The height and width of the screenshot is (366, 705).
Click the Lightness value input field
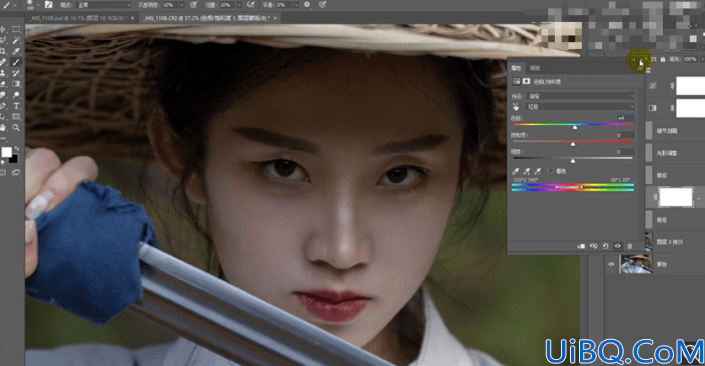point(625,152)
